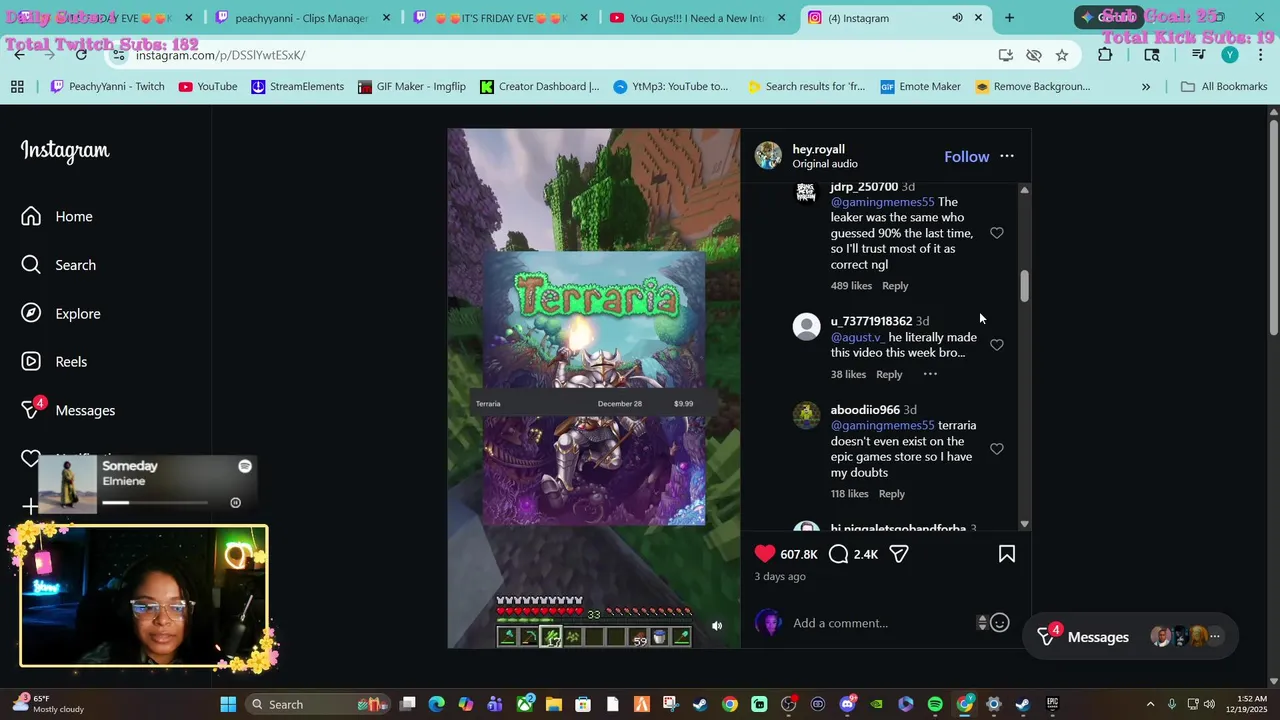Open the post's more options menu
This screenshot has width=1280, height=720.
[1007, 156]
